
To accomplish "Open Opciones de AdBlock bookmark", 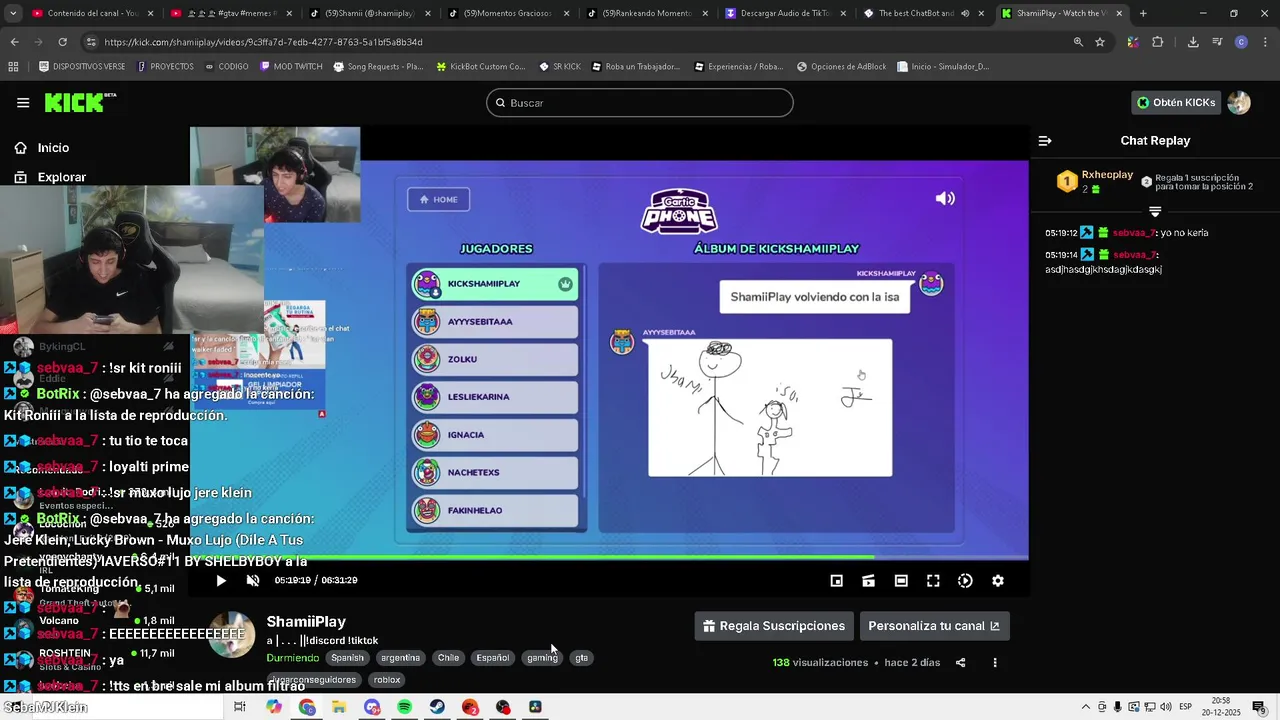I will pos(842,67).
